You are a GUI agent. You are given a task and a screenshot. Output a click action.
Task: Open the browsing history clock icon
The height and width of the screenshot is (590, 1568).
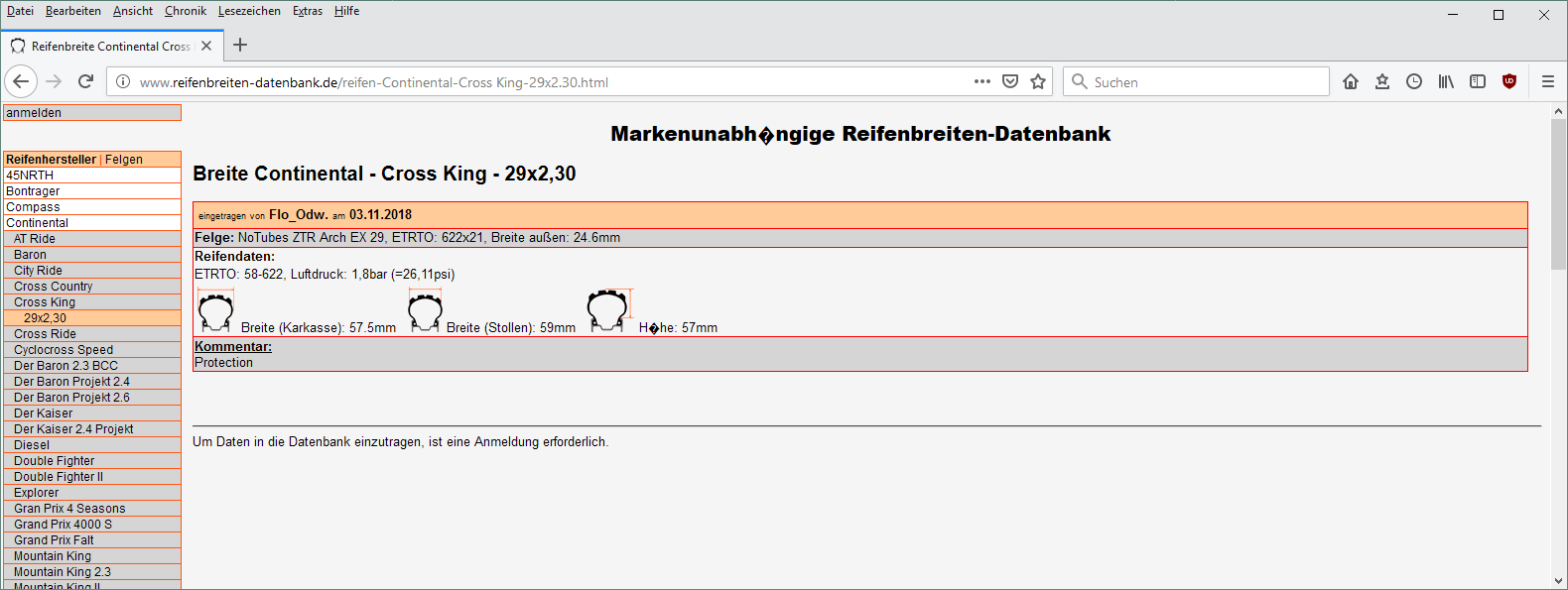pyautogui.click(x=1414, y=81)
